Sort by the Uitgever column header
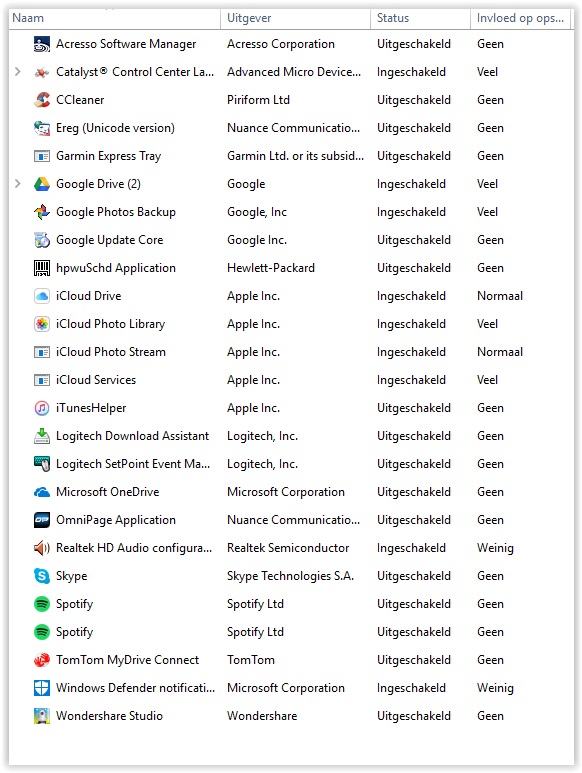The image size is (582, 773). click(x=296, y=18)
